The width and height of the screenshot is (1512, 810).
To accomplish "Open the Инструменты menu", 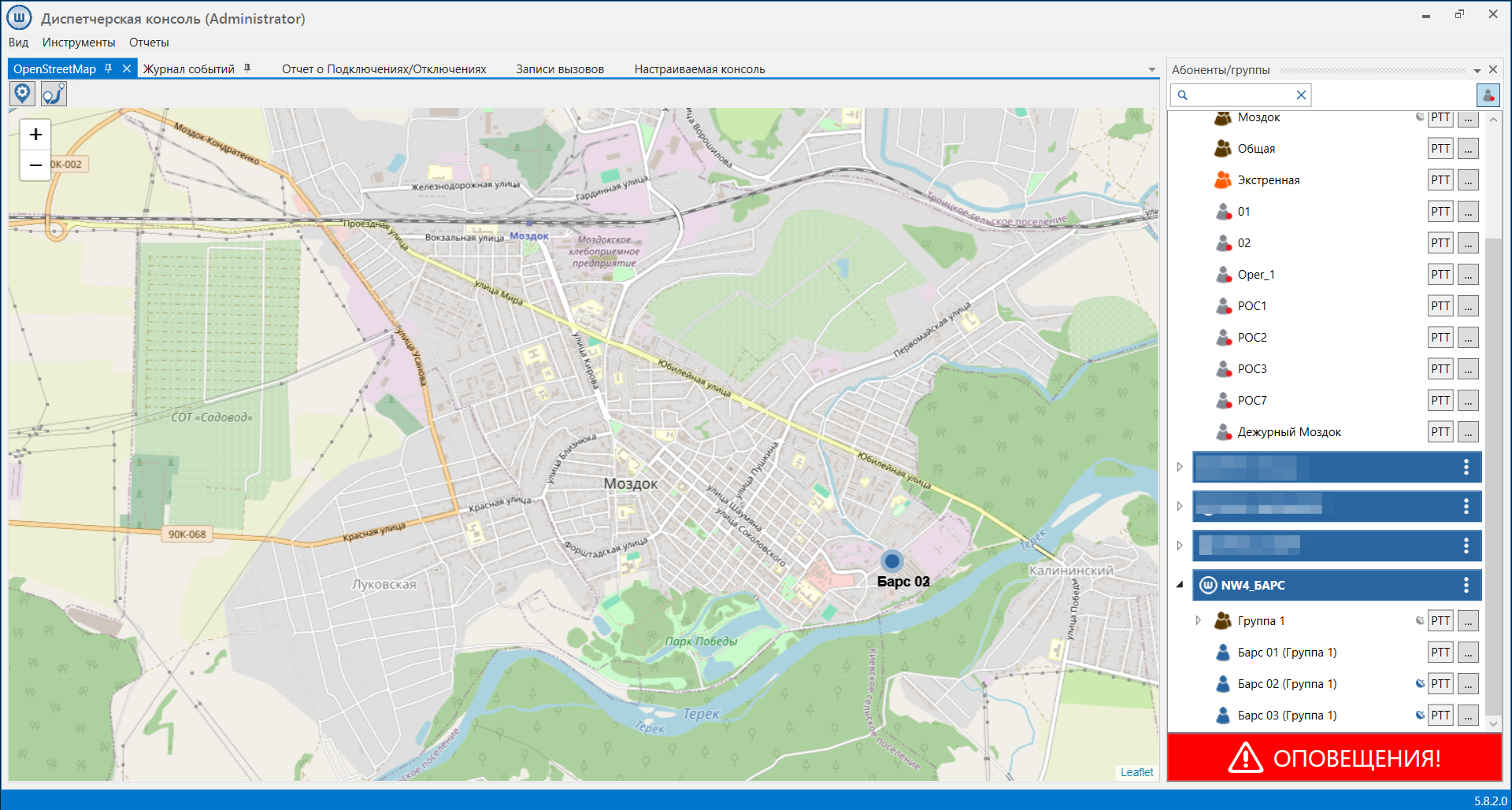I will [x=79, y=43].
